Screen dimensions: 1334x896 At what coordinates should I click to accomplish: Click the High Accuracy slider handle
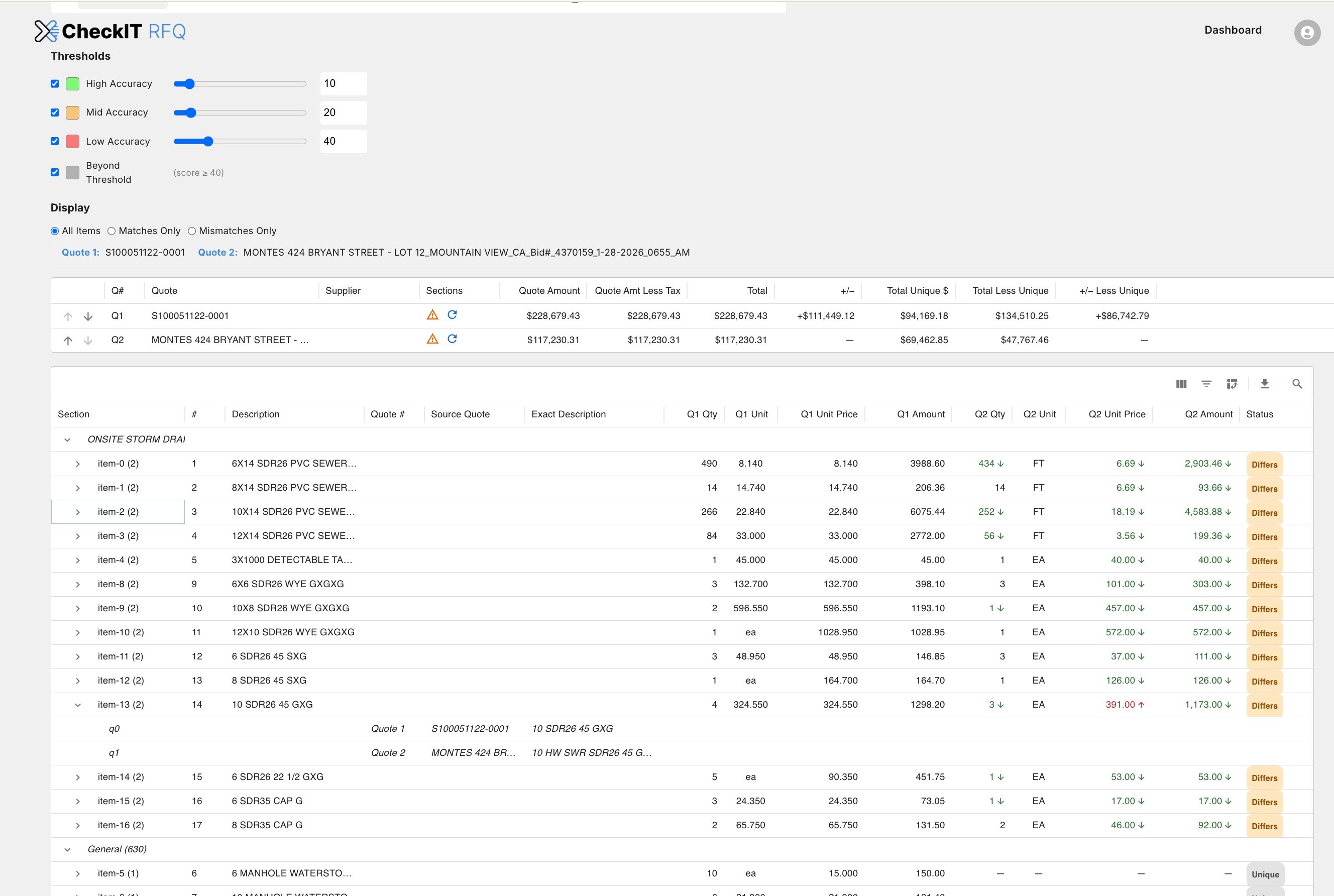point(189,84)
